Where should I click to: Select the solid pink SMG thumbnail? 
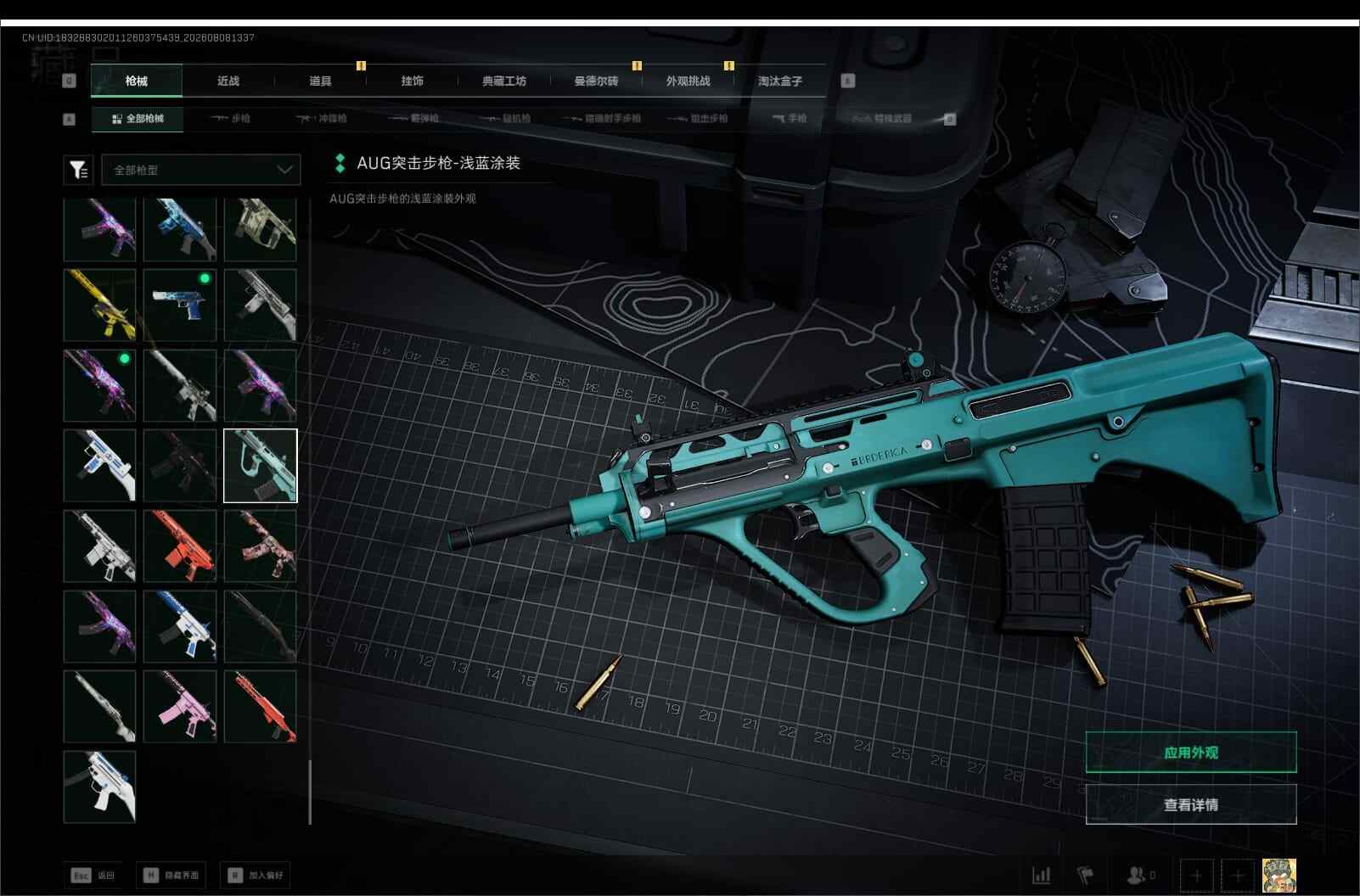pyautogui.click(x=180, y=706)
